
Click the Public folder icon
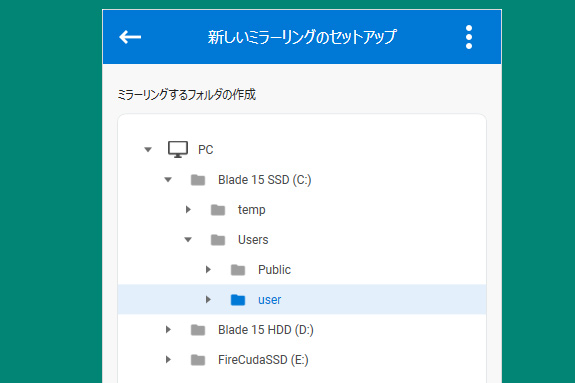238,270
